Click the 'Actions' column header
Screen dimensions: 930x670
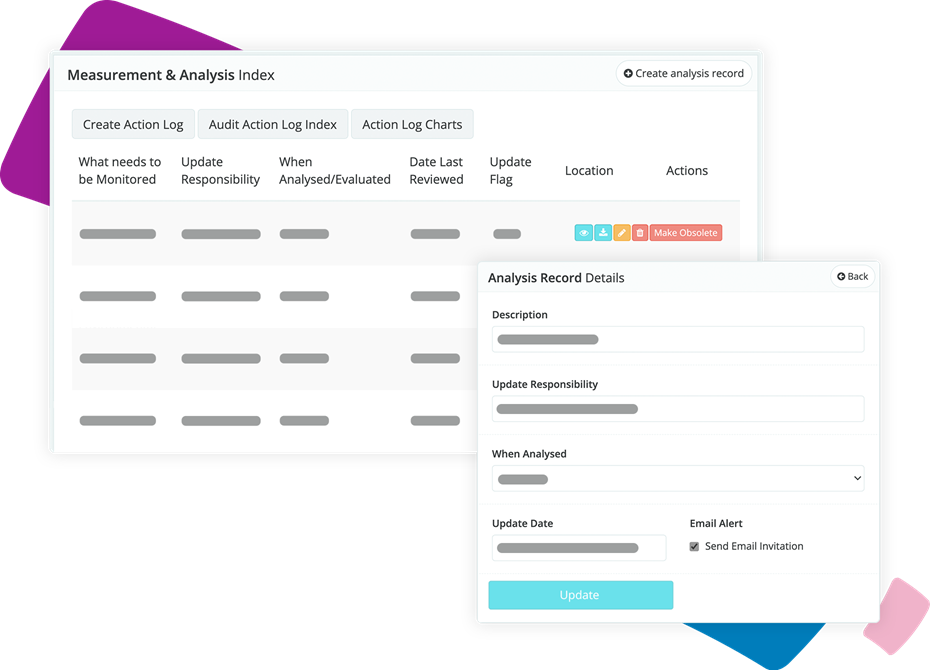pyautogui.click(x=687, y=171)
